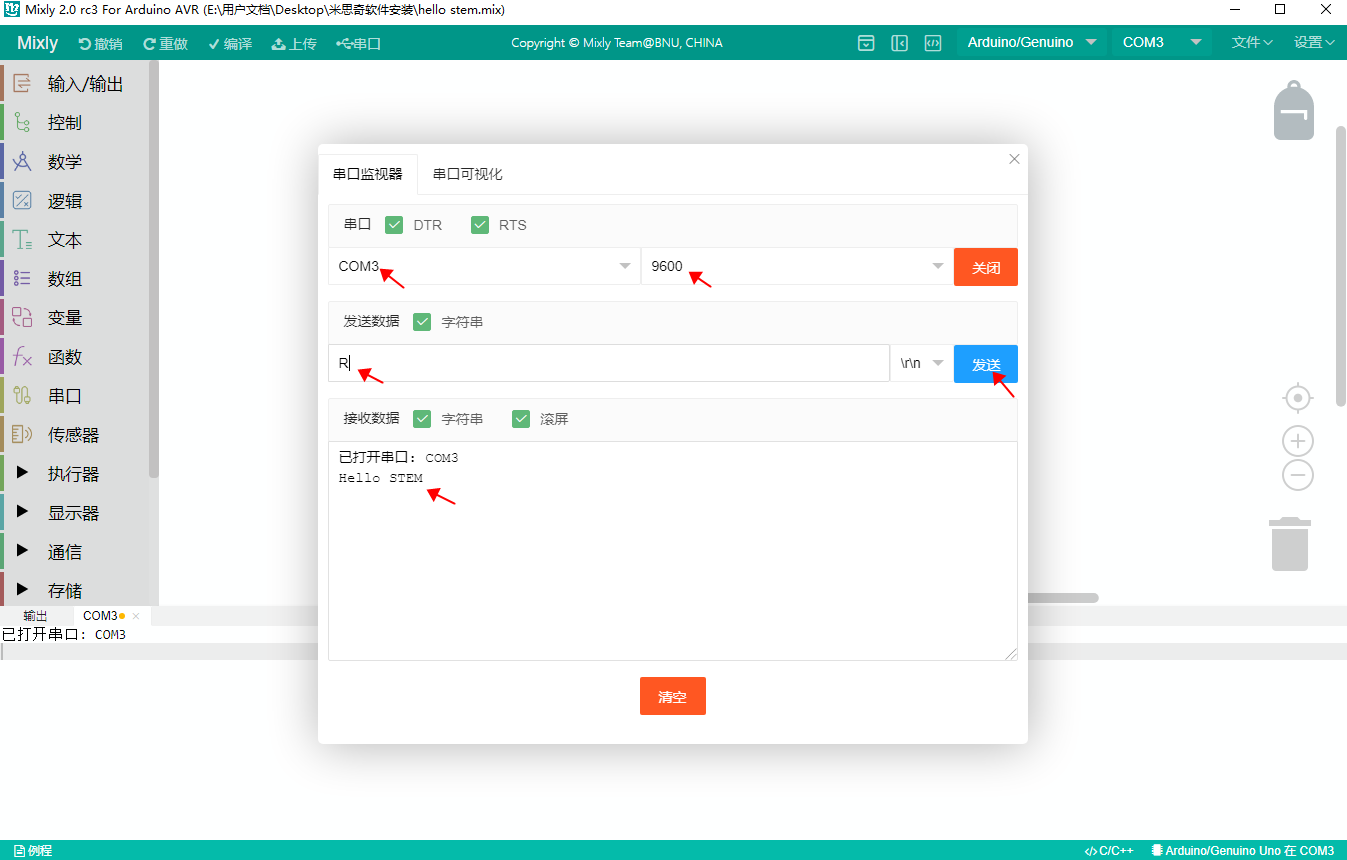Click the trash can icon

(x=1290, y=544)
